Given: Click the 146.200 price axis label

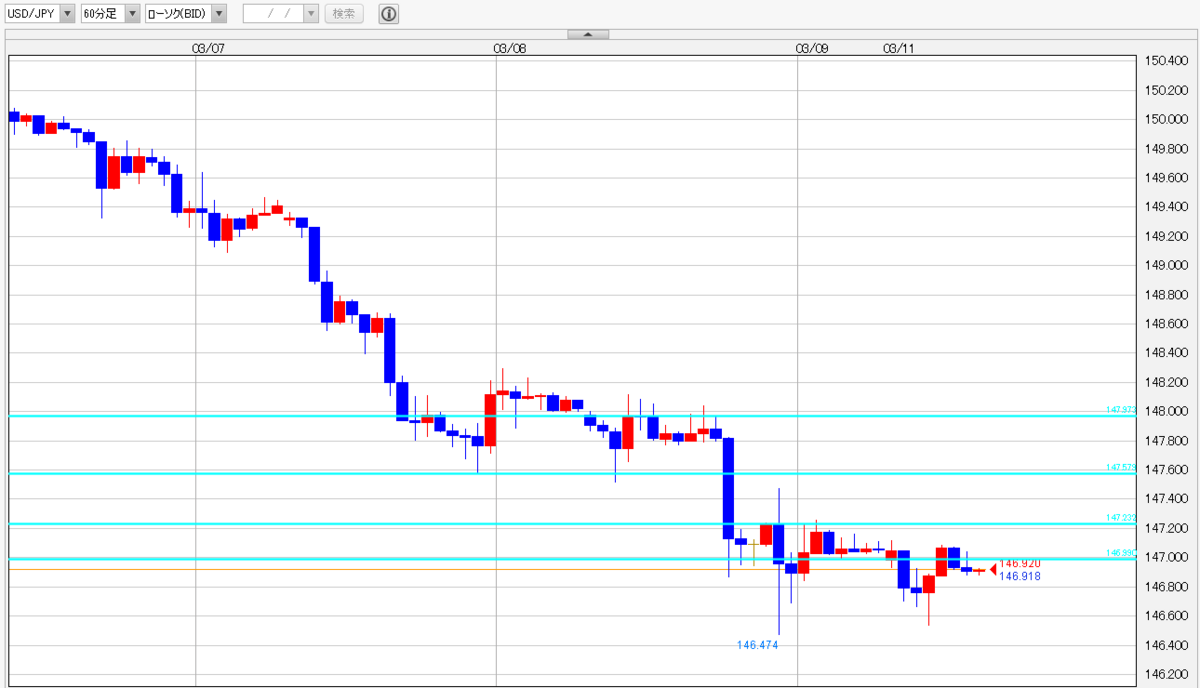Looking at the screenshot, I should [1165, 674].
